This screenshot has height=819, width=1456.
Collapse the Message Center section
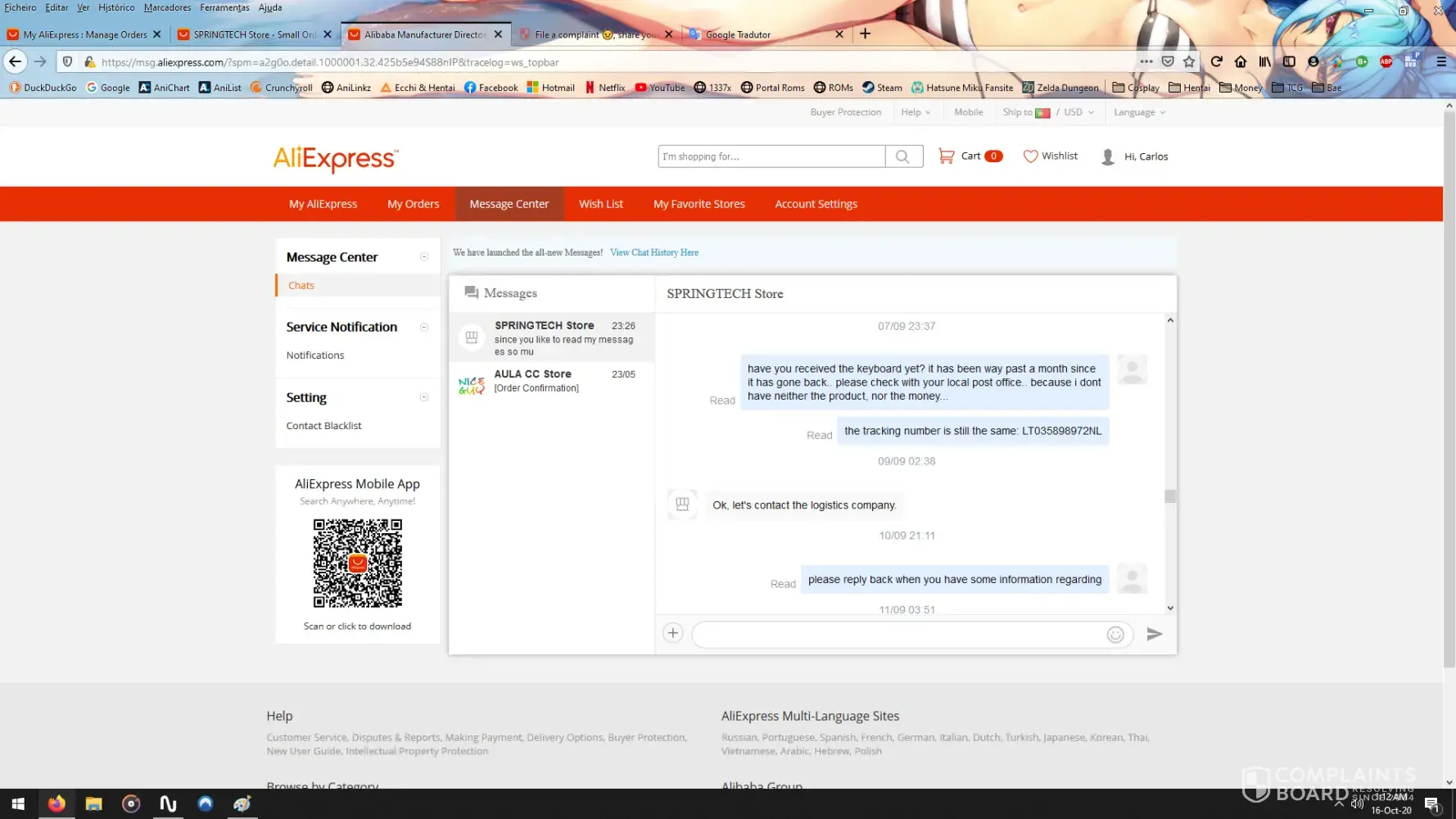[424, 257]
